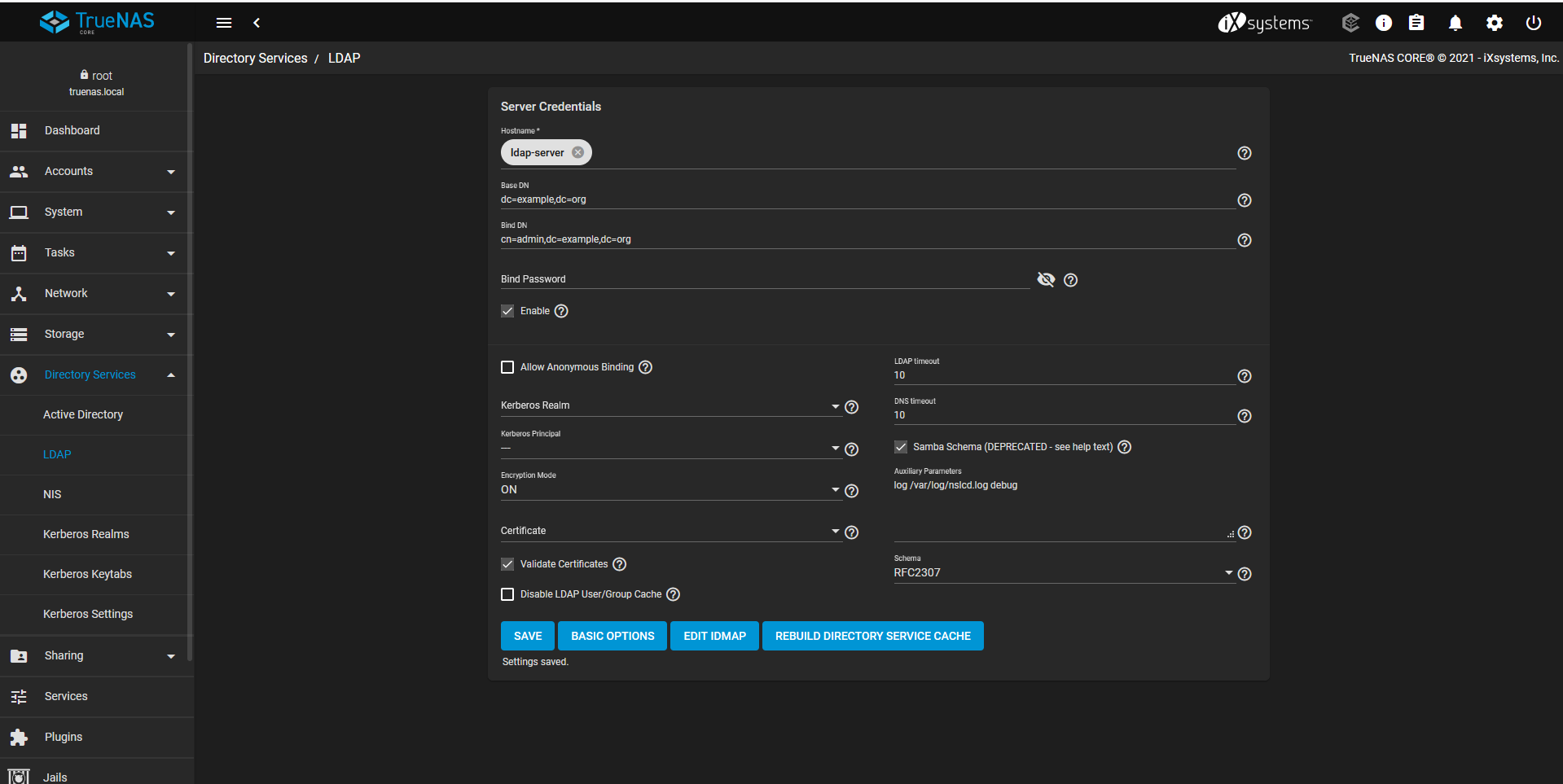Viewport: 1563px width, 784px height.
Task: Expand the Accounts sidebar menu
Action: (96, 172)
